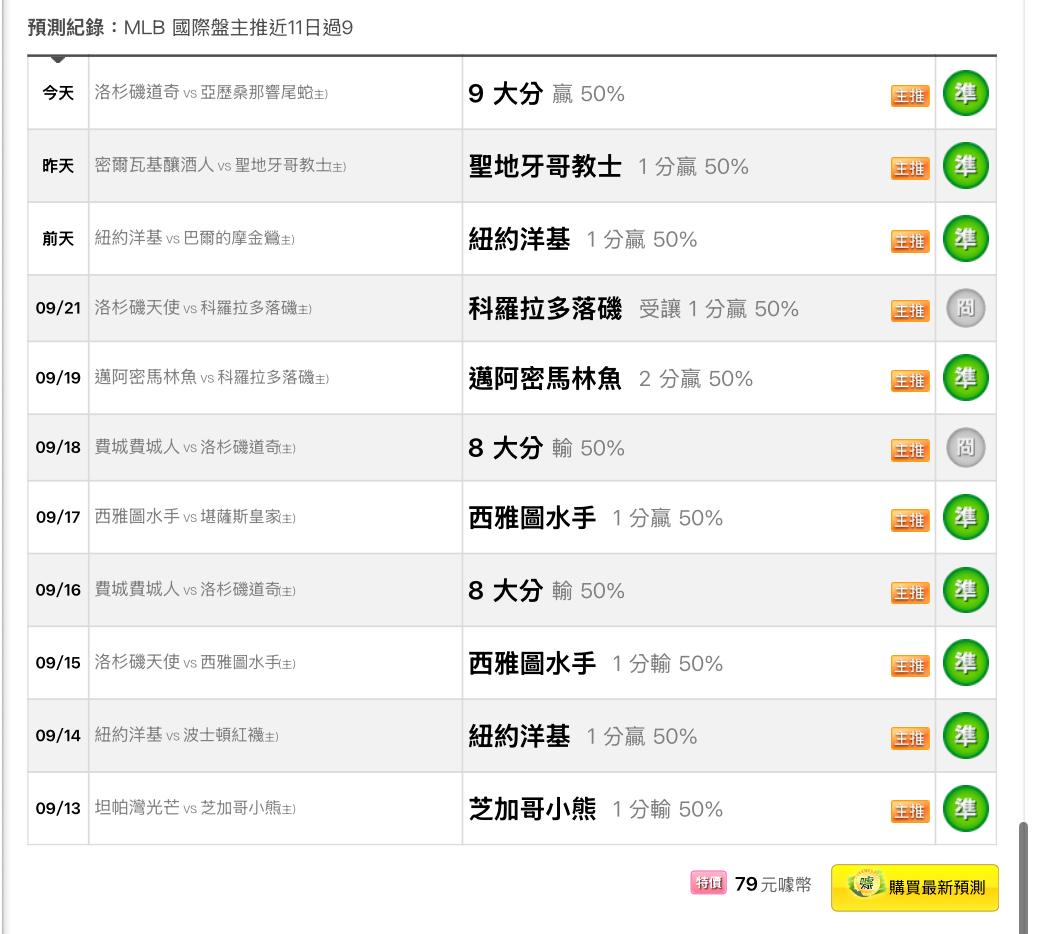Click the 79 元噓幣 price text
This screenshot has width=1037, height=934.
coord(773,884)
